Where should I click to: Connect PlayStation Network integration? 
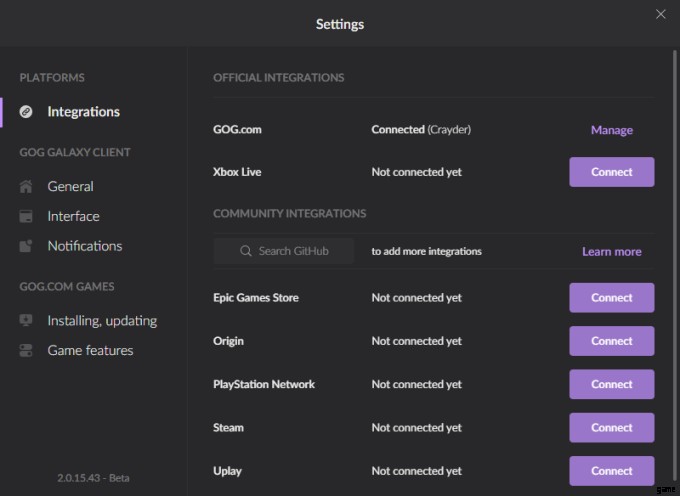pyautogui.click(x=611, y=384)
